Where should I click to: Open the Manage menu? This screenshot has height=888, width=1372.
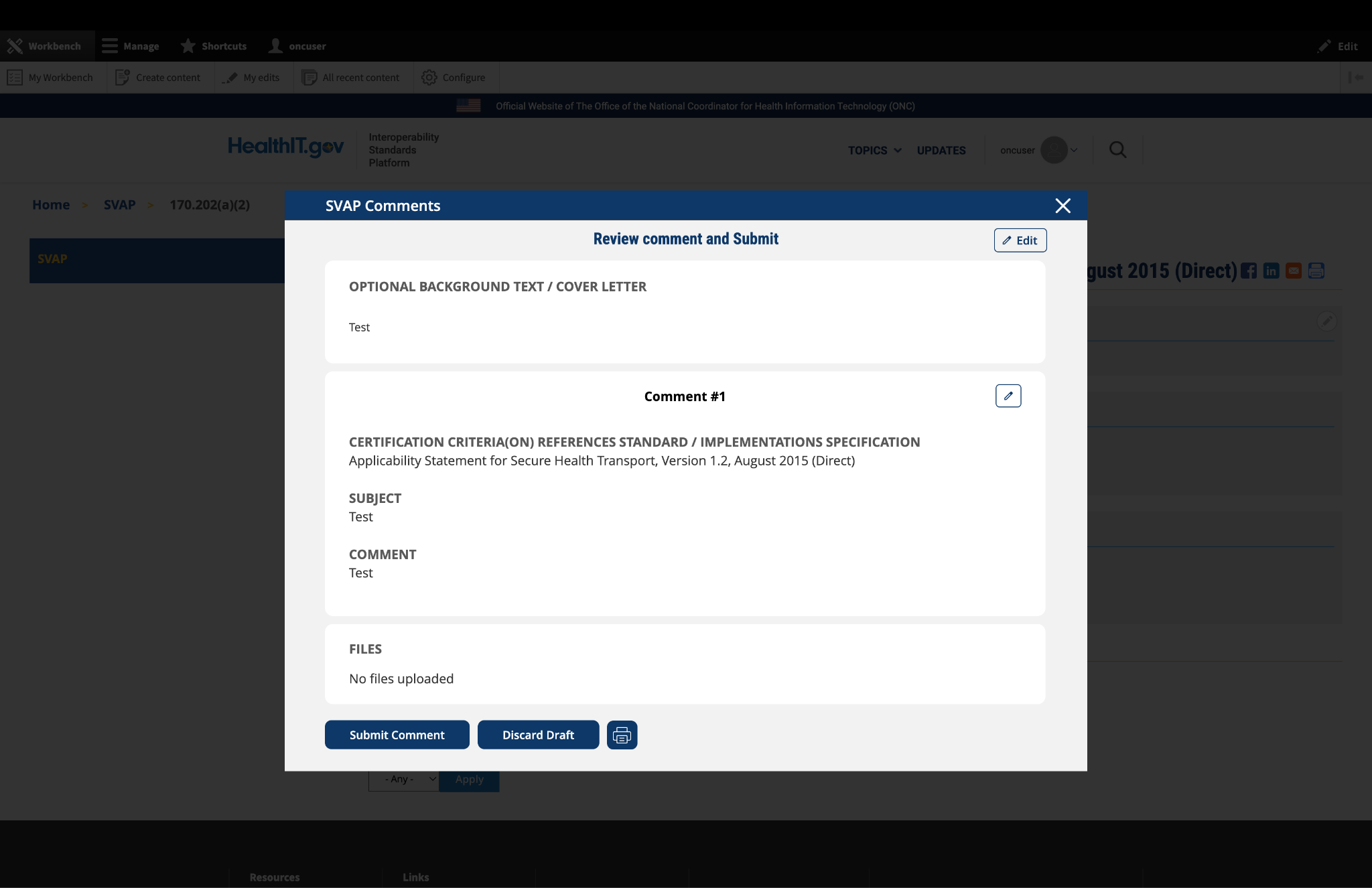click(x=131, y=46)
